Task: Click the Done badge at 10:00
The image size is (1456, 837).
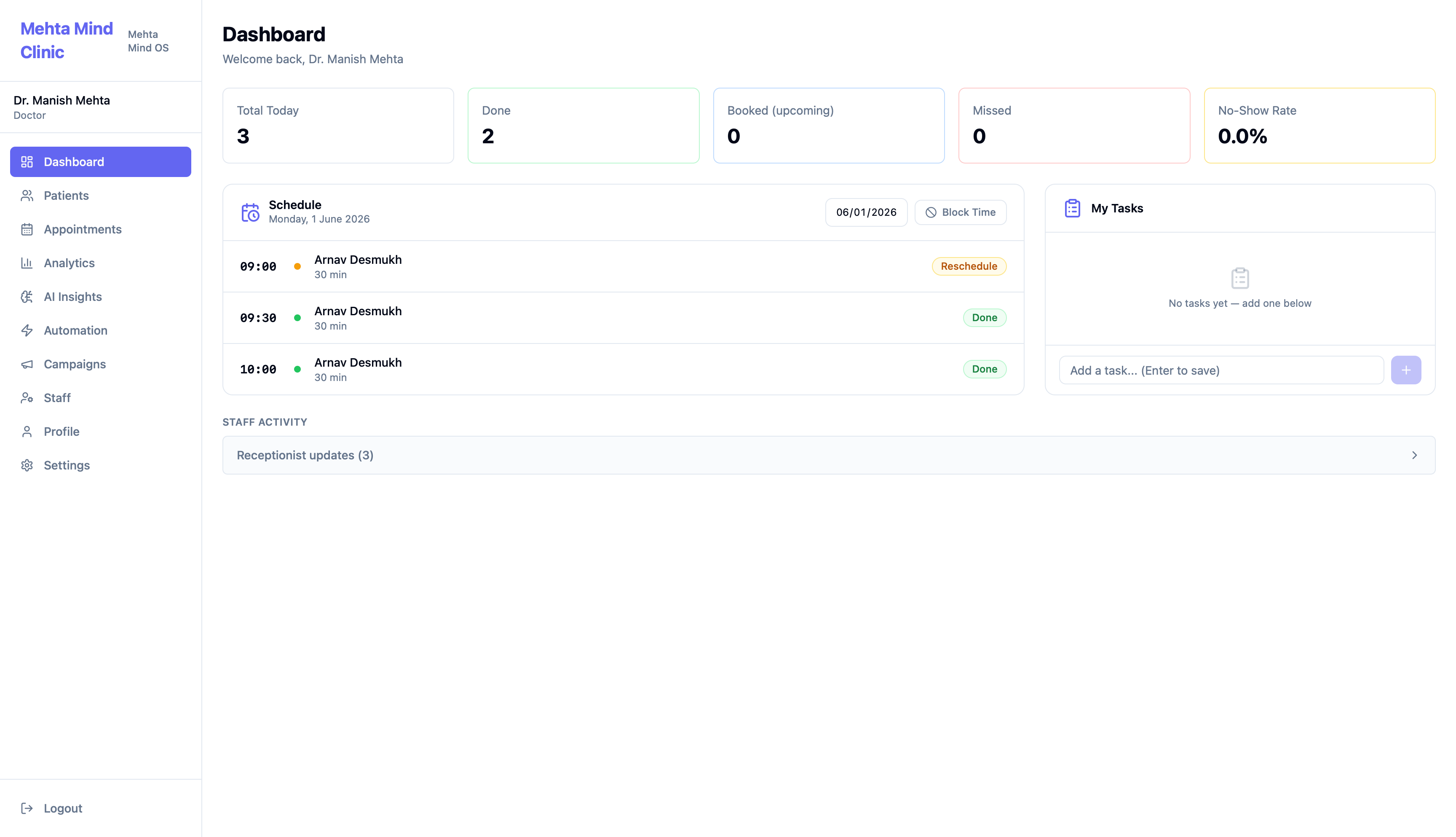Action: pos(984,369)
